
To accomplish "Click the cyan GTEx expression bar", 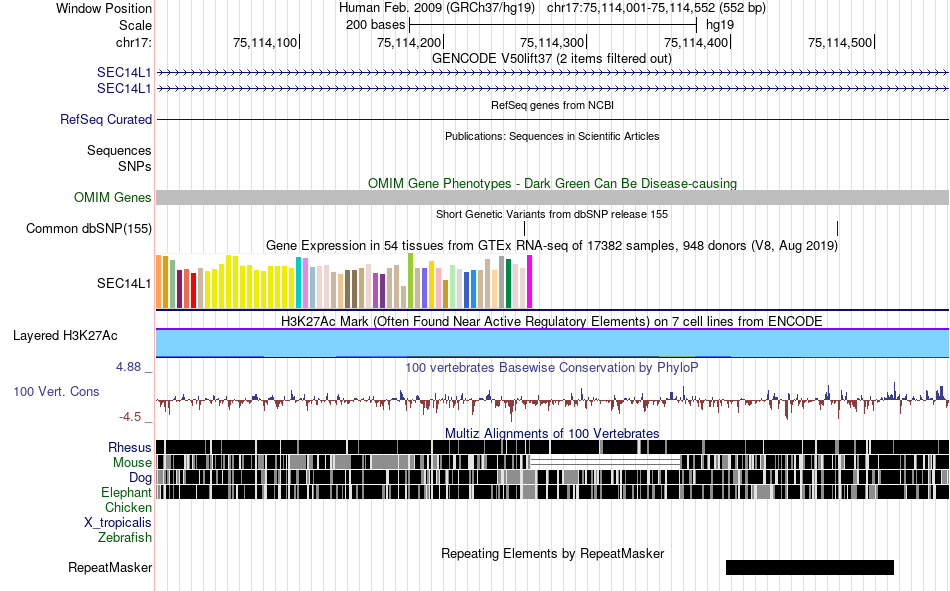I will (299, 283).
